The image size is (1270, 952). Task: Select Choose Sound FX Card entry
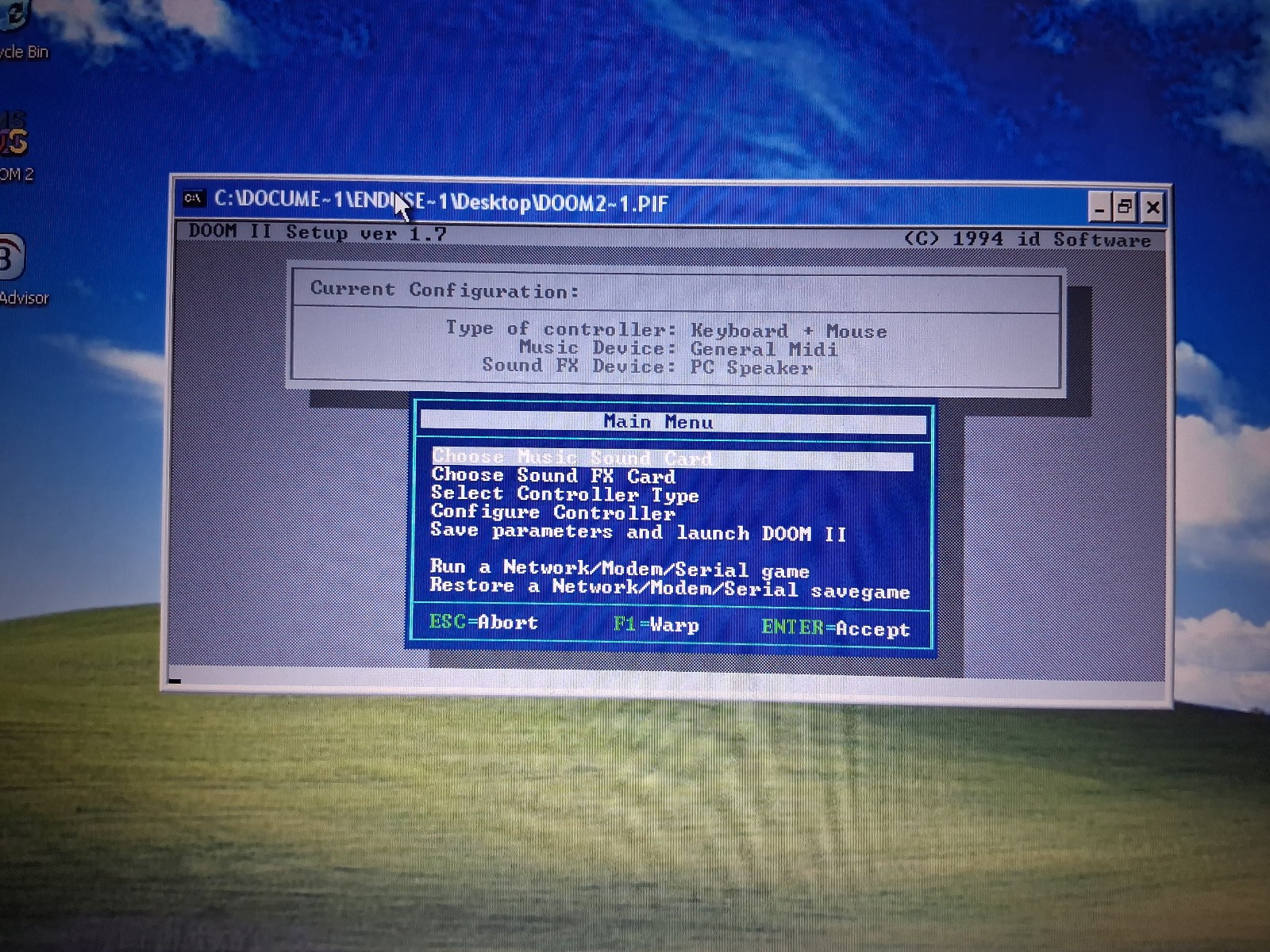pyautogui.click(x=553, y=475)
